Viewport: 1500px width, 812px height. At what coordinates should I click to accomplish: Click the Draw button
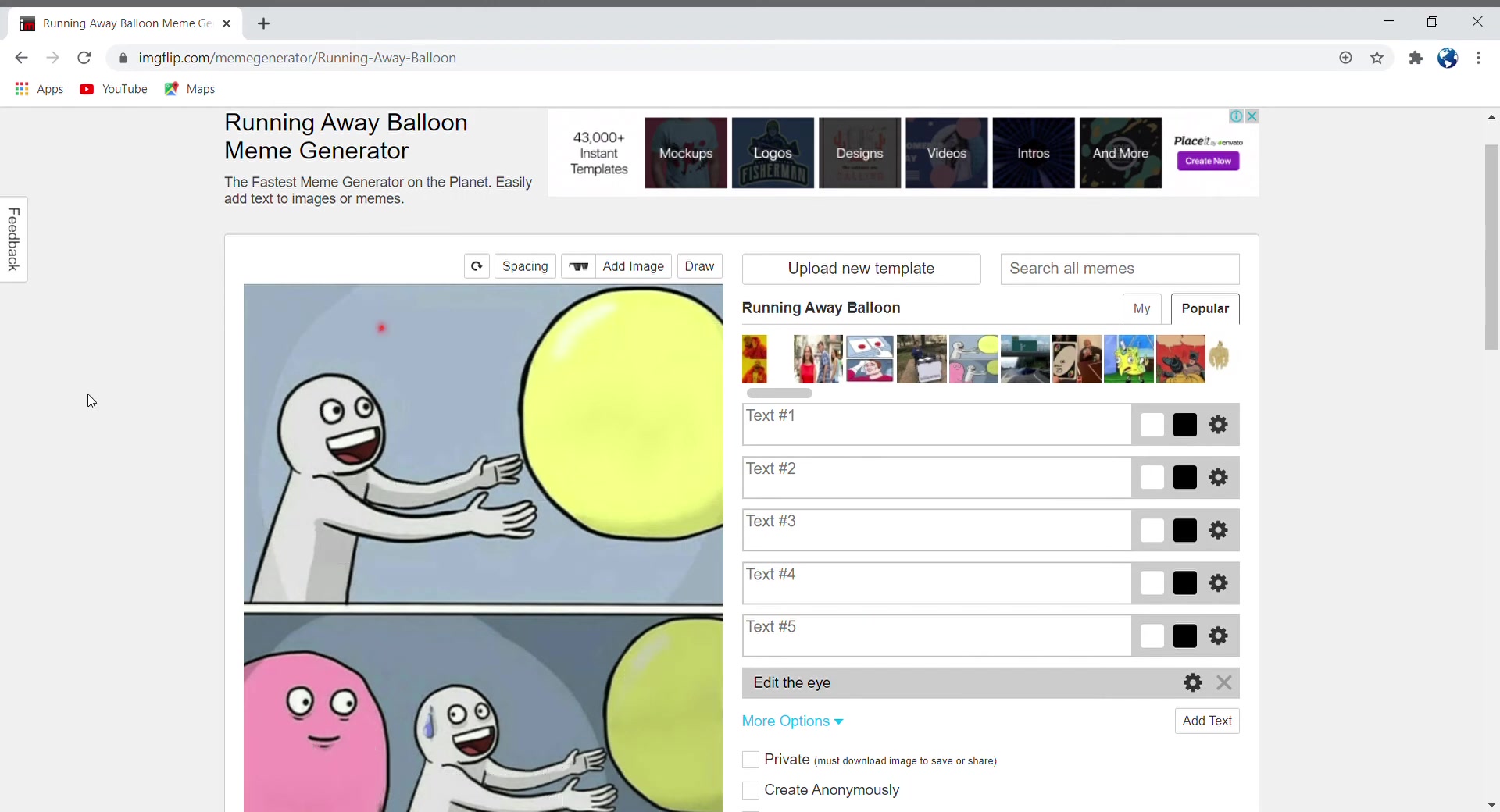coord(699,266)
